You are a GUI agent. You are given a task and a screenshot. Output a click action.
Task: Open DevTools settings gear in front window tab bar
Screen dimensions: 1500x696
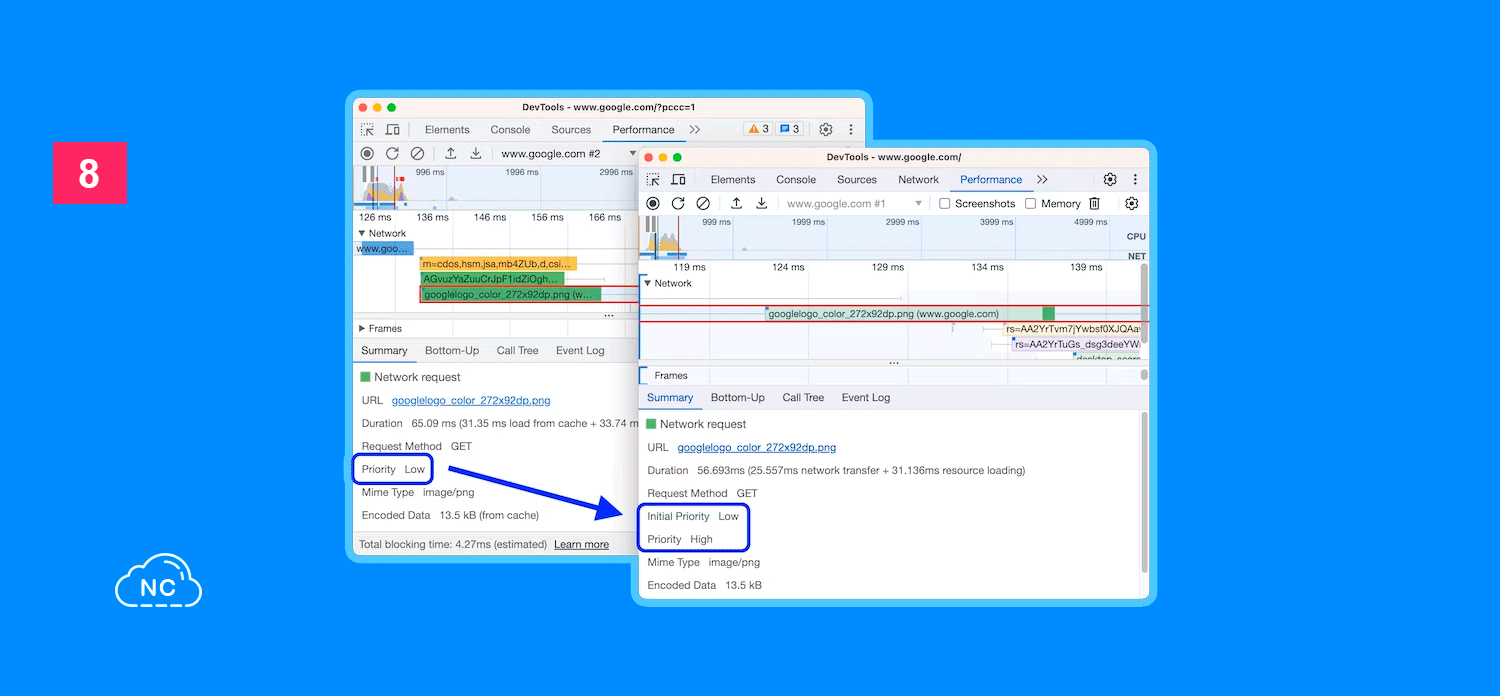click(x=1110, y=180)
